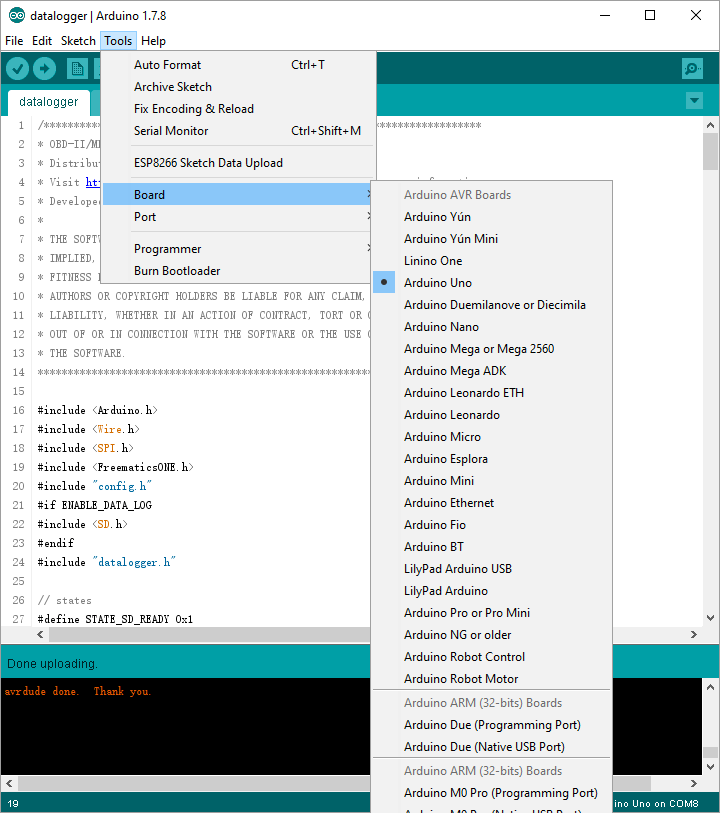This screenshot has width=720, height=813.
Task: Choose Auto Format
Action: click(x=238, y=65)
